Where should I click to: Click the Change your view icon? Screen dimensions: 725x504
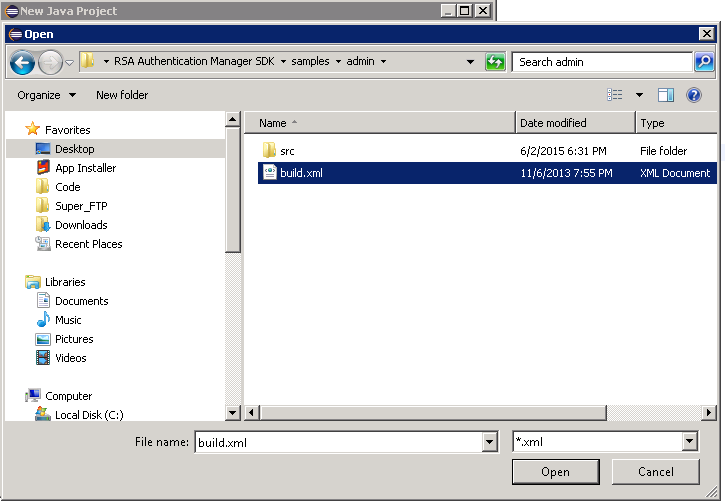click(615, 95)
